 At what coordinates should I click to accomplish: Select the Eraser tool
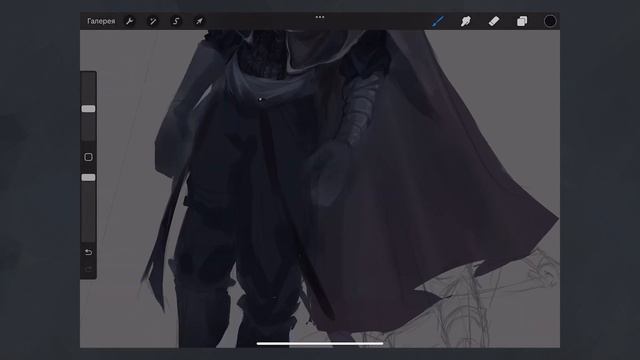(x=494, y=21)
